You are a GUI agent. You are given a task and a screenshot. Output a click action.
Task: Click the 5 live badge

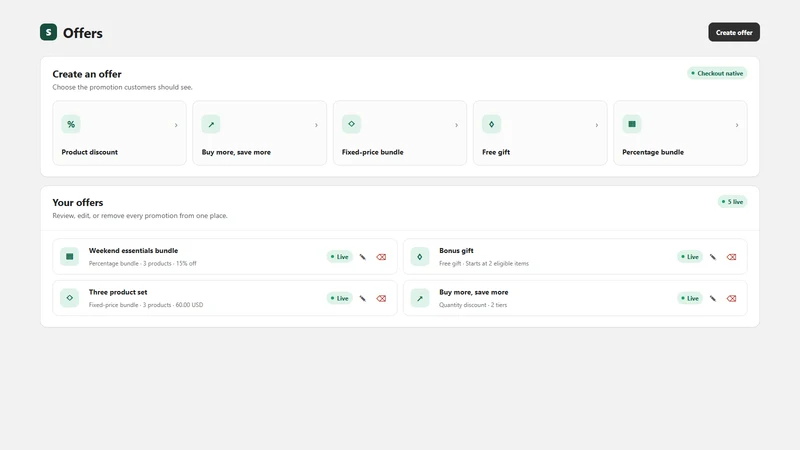732,202
